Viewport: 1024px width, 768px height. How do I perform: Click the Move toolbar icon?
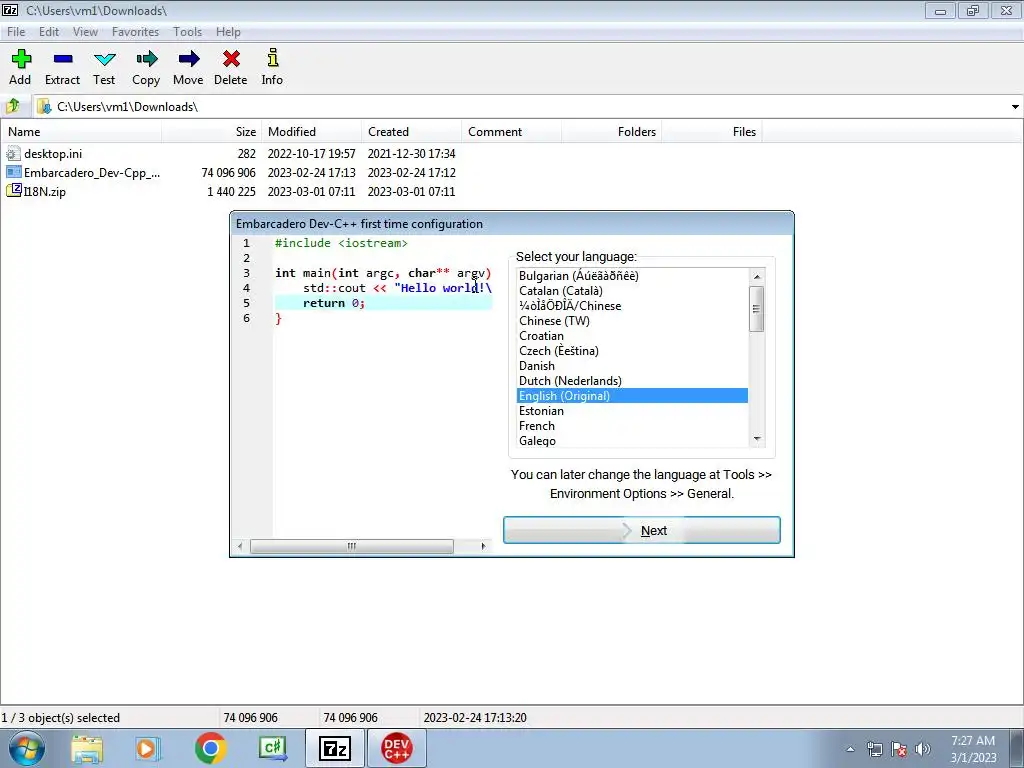188,59
